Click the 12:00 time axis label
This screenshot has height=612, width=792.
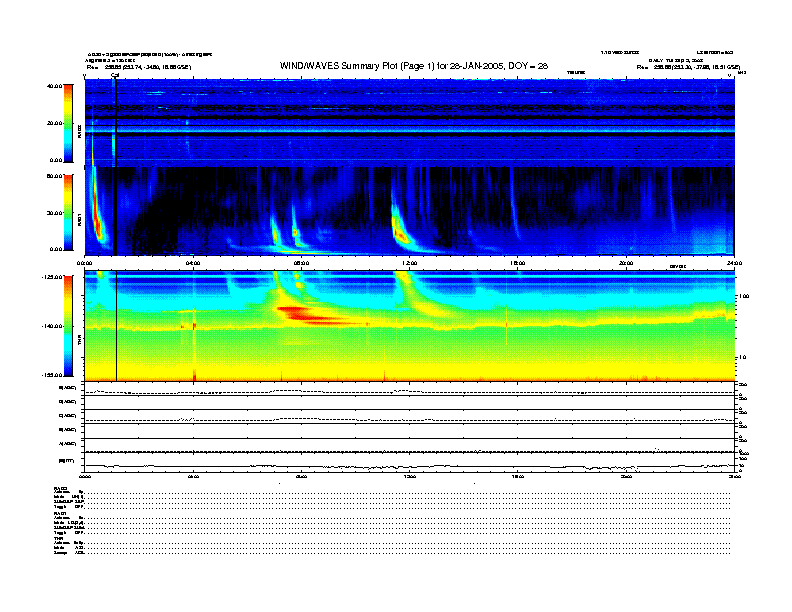[x=409, y=264]
